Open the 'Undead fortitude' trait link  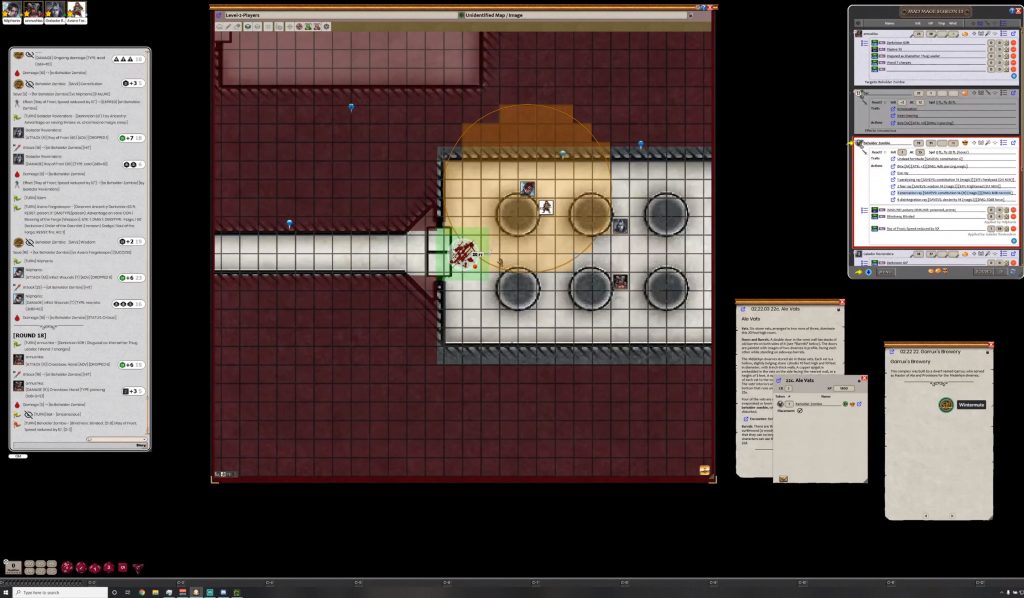tap(893, 159)
